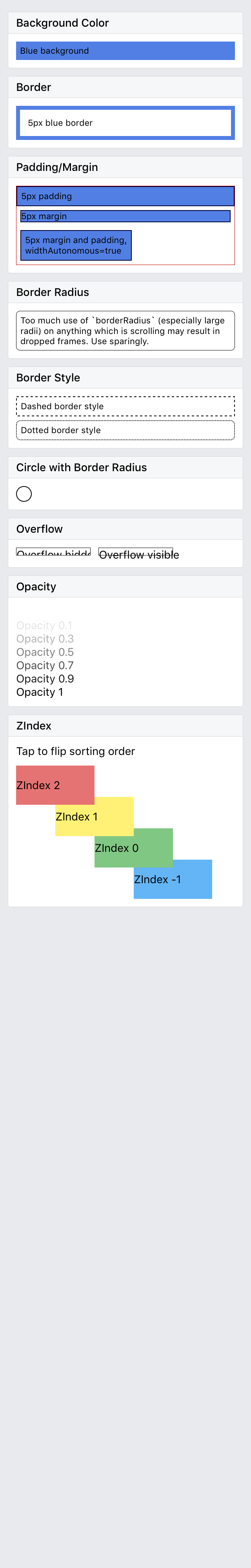Click the "ZIndex" section header

point(34,726)
